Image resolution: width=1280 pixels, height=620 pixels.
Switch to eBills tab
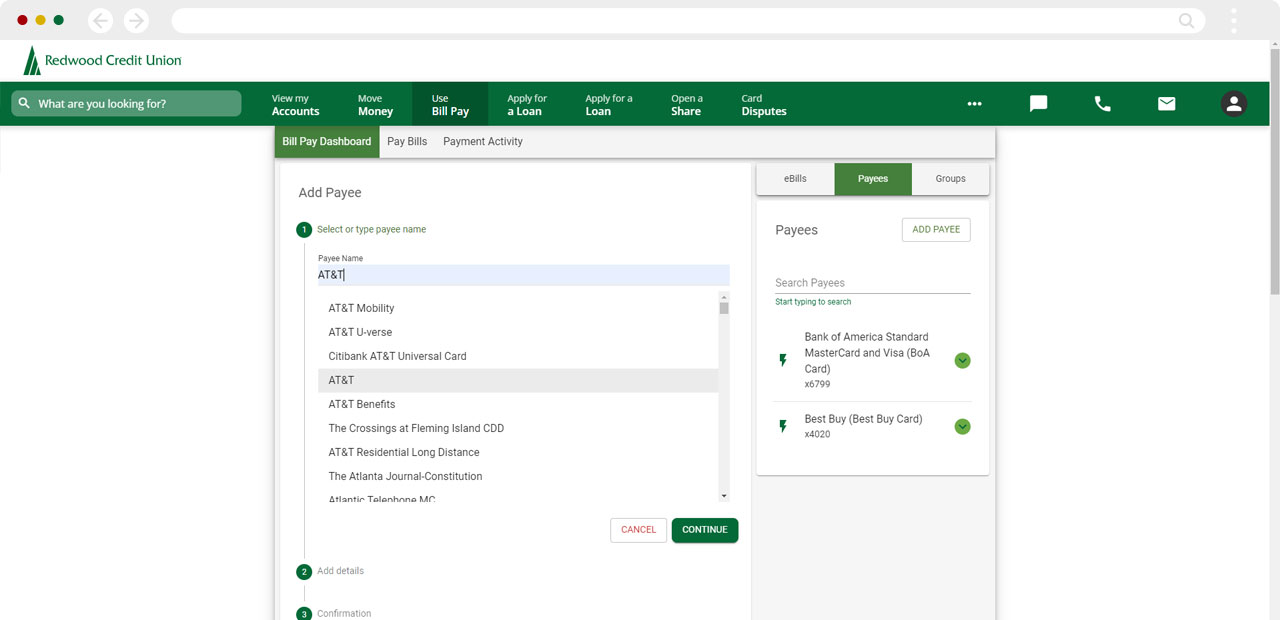(x=795, y=179)
